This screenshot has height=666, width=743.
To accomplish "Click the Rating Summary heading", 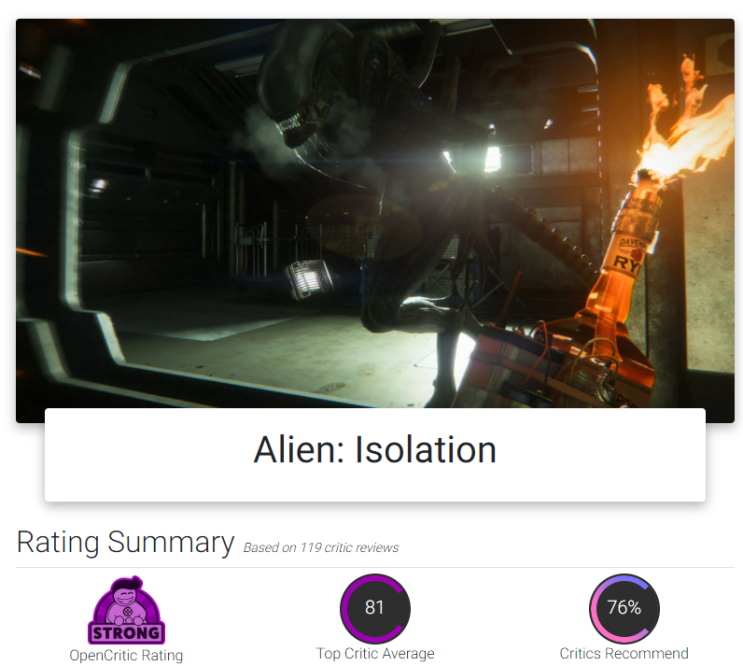I will coord(126,542).
